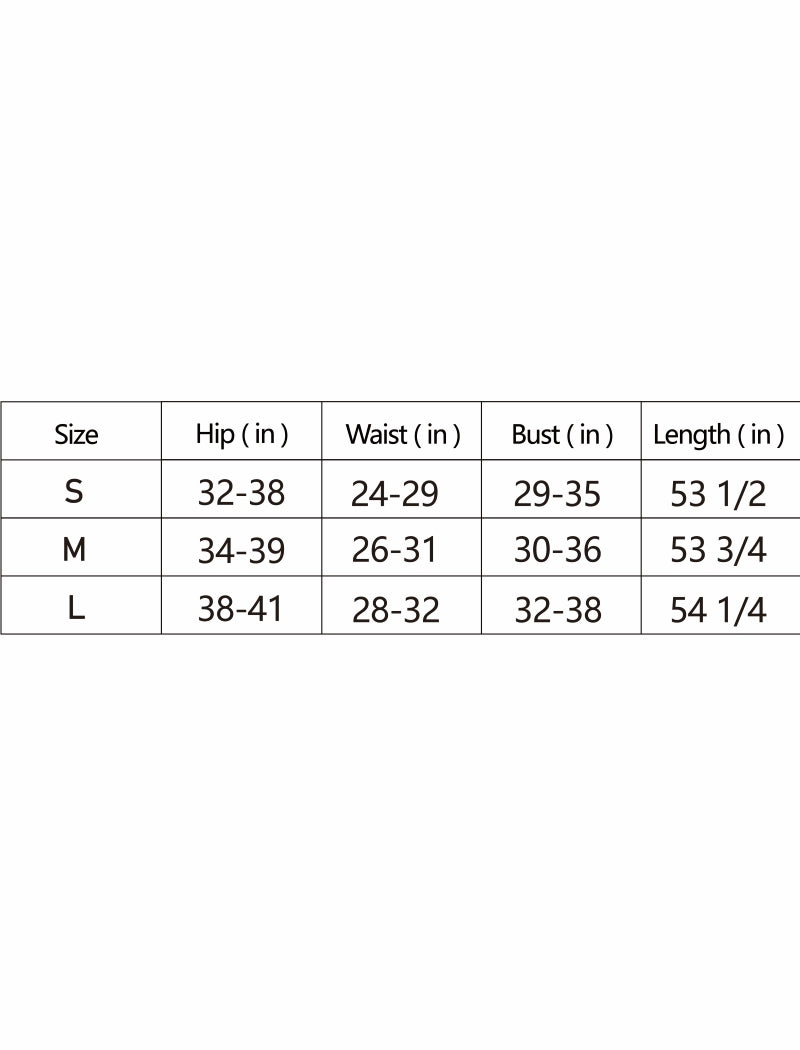Click the waist value 24-29
Viewport: 800px width, 1050px height.
pyautogui.click(x=395, y=494)
